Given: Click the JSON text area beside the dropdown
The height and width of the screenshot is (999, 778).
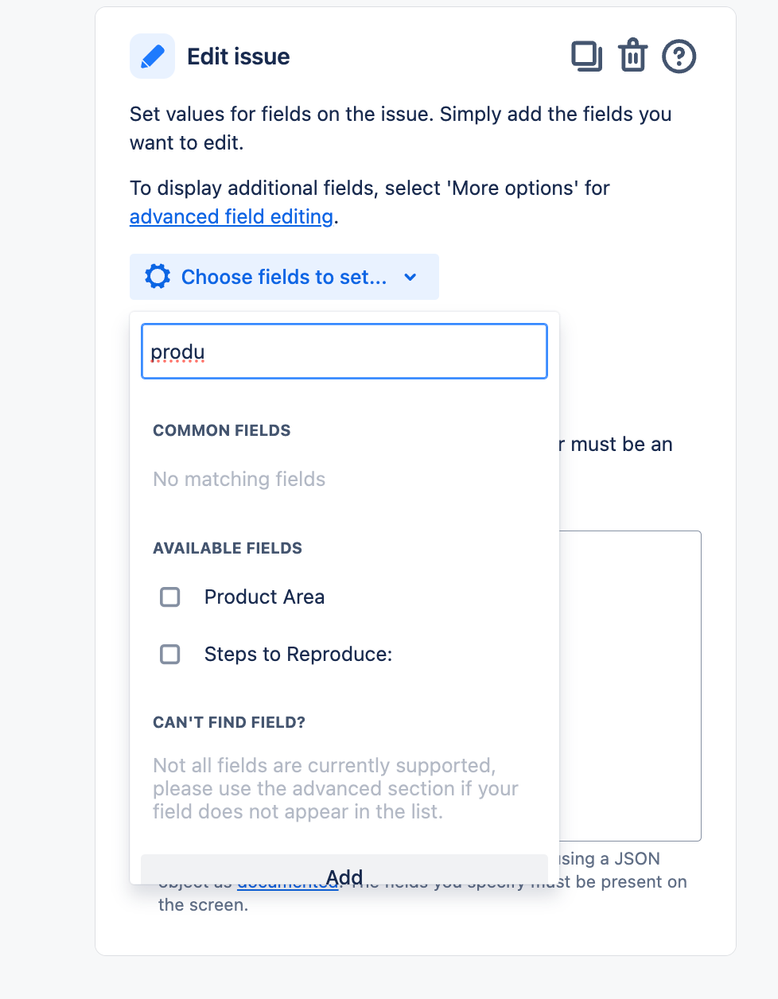Looking at the screenshot, I should coord(630,686).
